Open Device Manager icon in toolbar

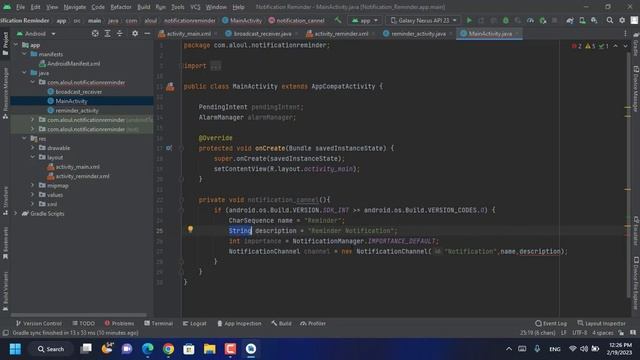[x=582, y=20]
